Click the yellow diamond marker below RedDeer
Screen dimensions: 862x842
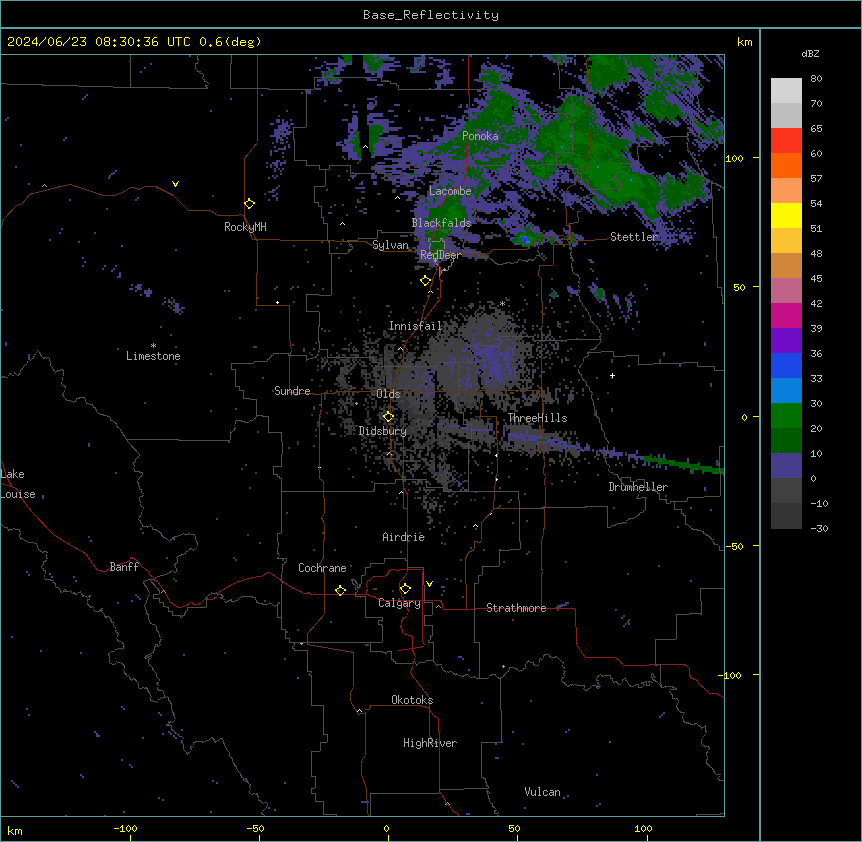click(425, 281)
